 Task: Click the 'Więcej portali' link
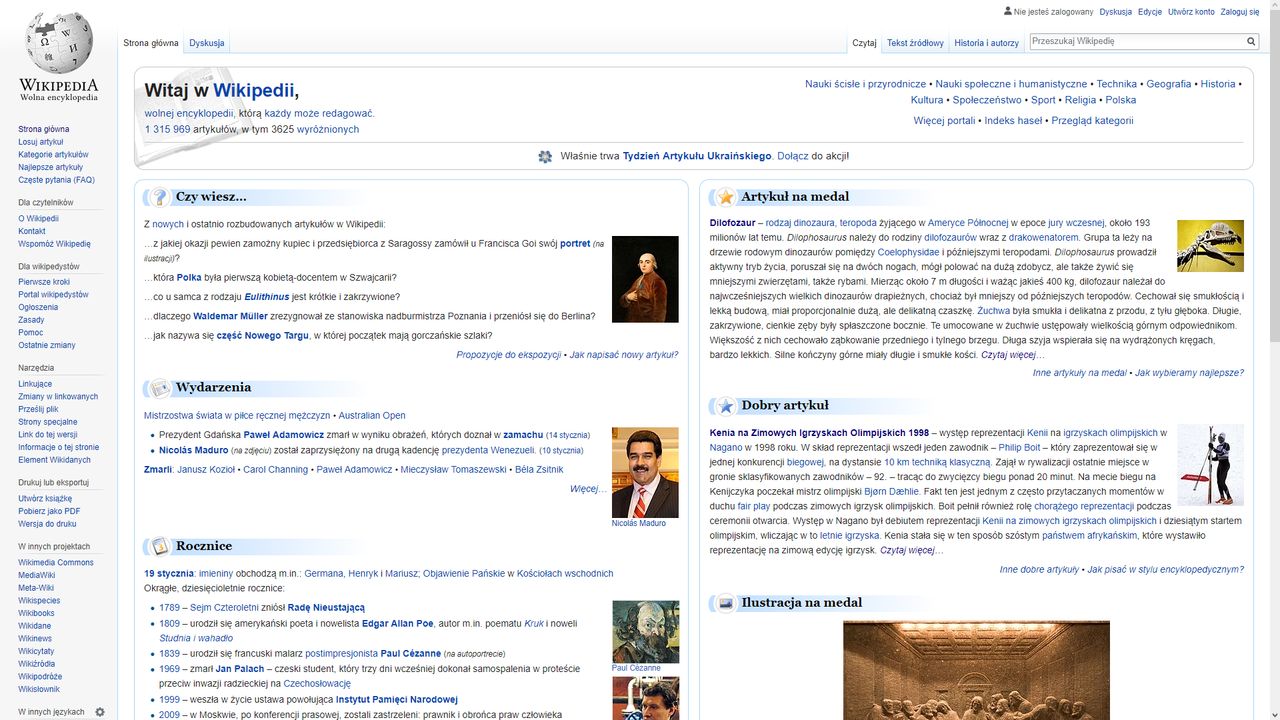point(944,120)
